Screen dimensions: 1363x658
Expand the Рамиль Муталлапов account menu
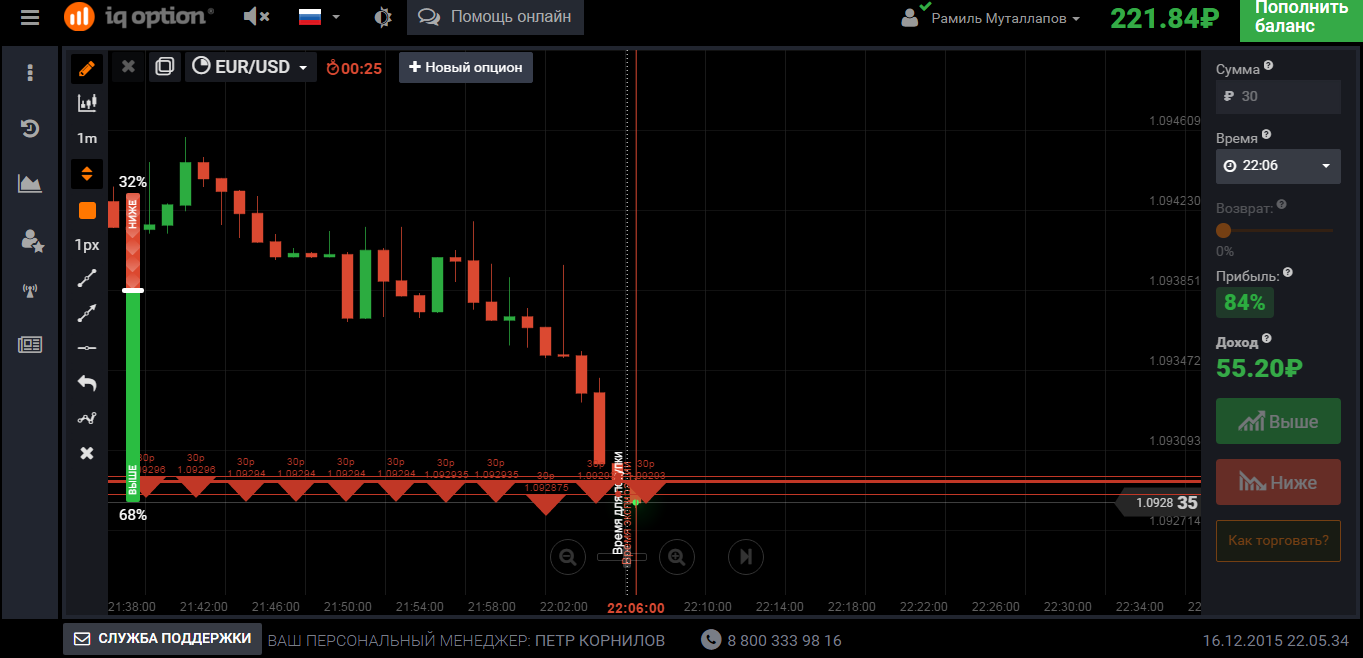pos(1005,18)
